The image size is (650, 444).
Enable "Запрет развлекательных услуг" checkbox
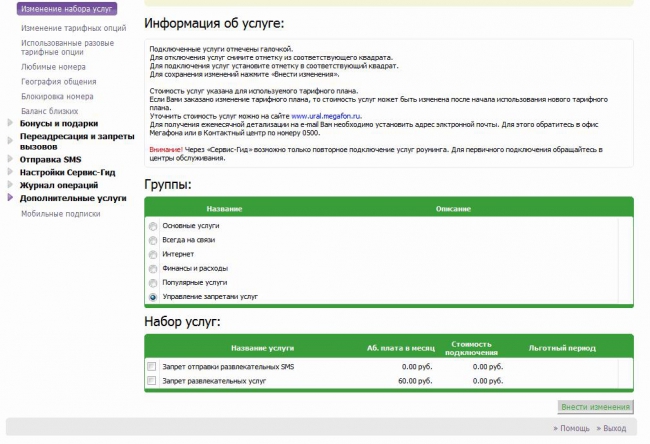[x=152, y=381]
